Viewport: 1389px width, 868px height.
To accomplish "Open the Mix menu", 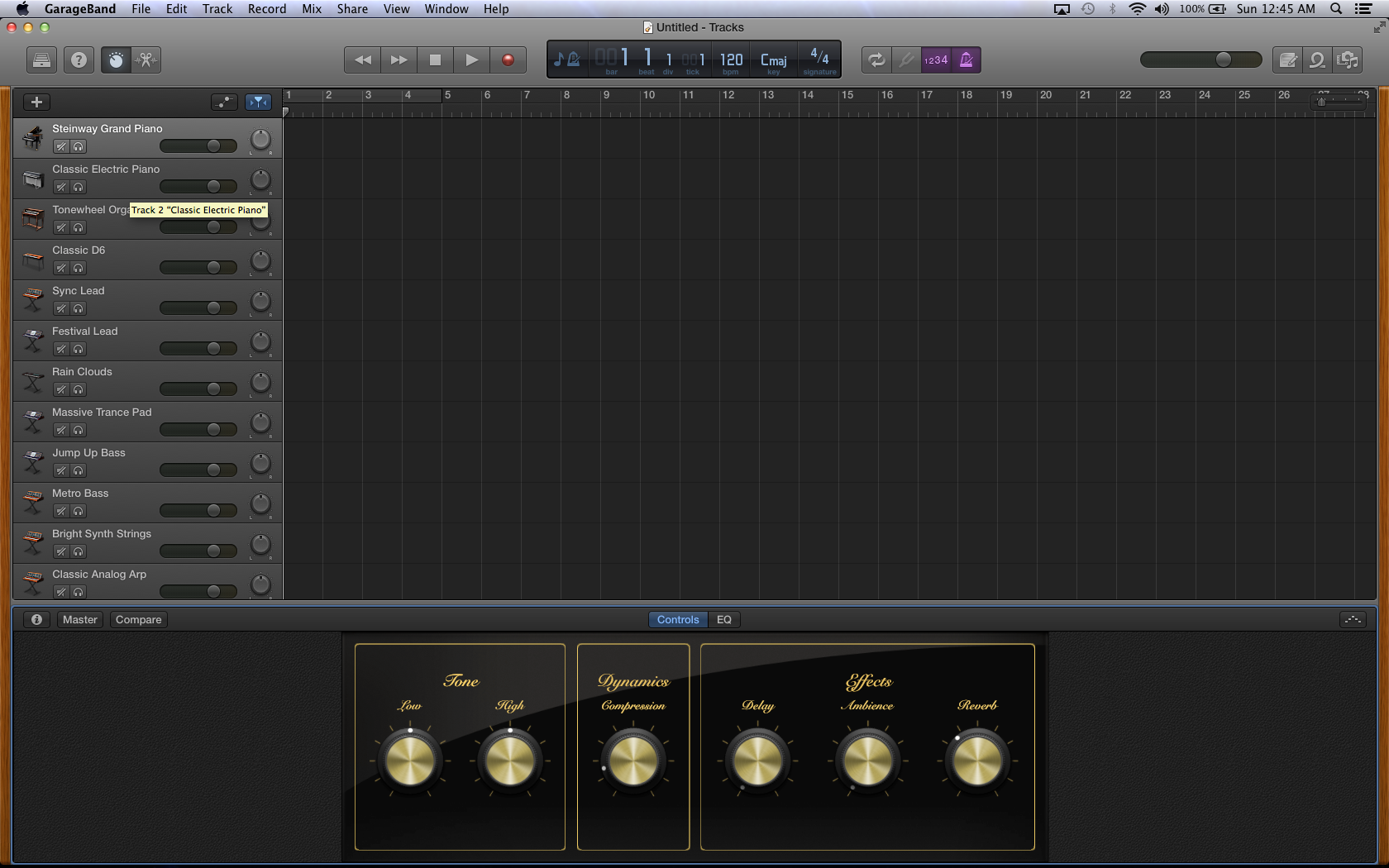I will click(x=312, y=8).
